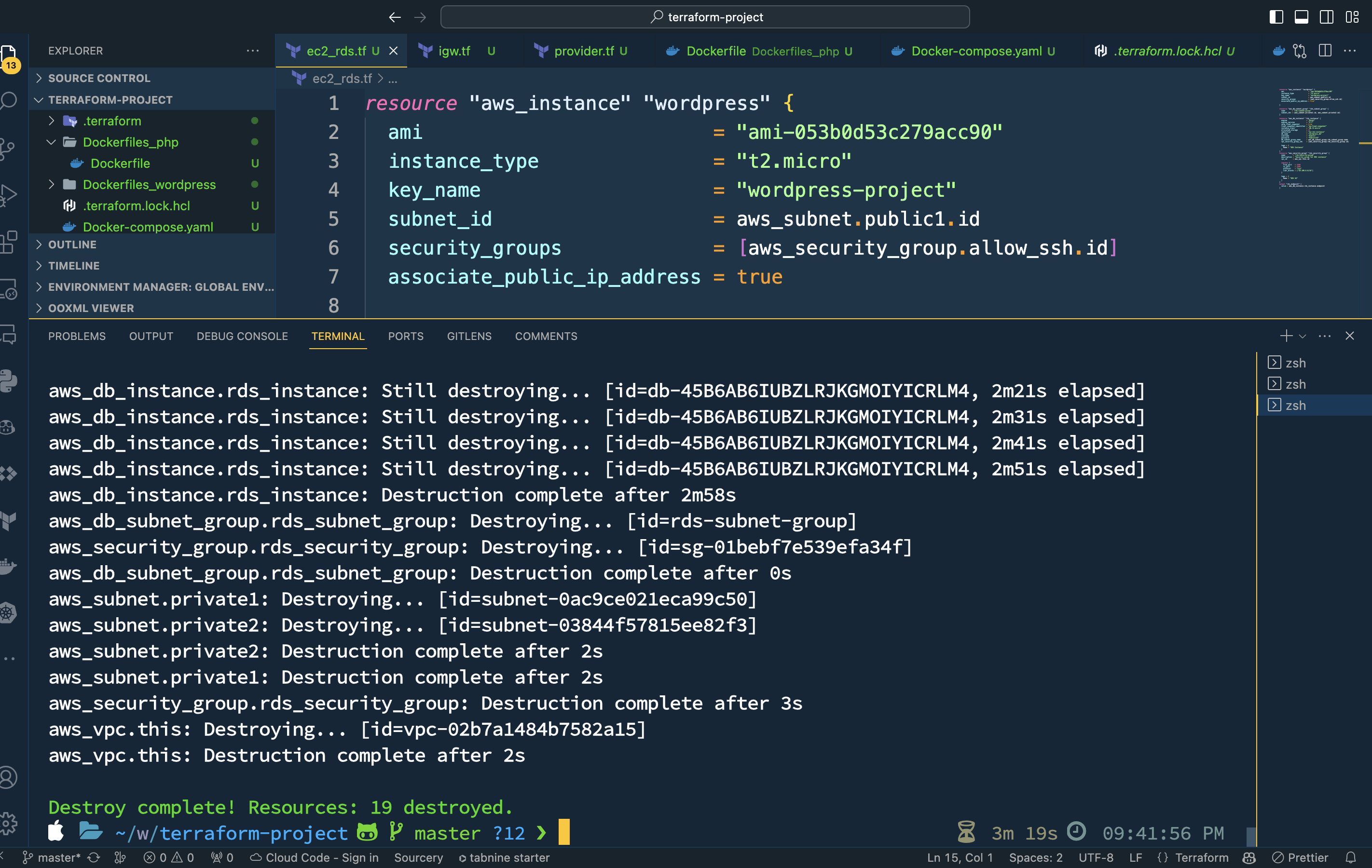This screenshot has height=868, width=1372.
Task: Click the split editor button in top right
Action: 1324,50
